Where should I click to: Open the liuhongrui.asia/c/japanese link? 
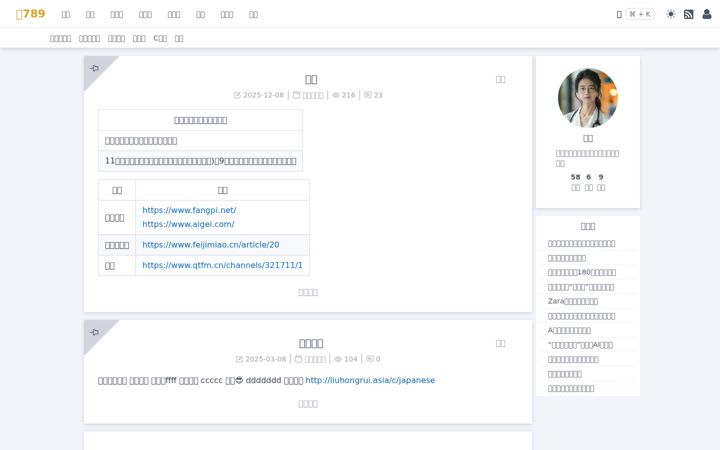coord(370,380)
